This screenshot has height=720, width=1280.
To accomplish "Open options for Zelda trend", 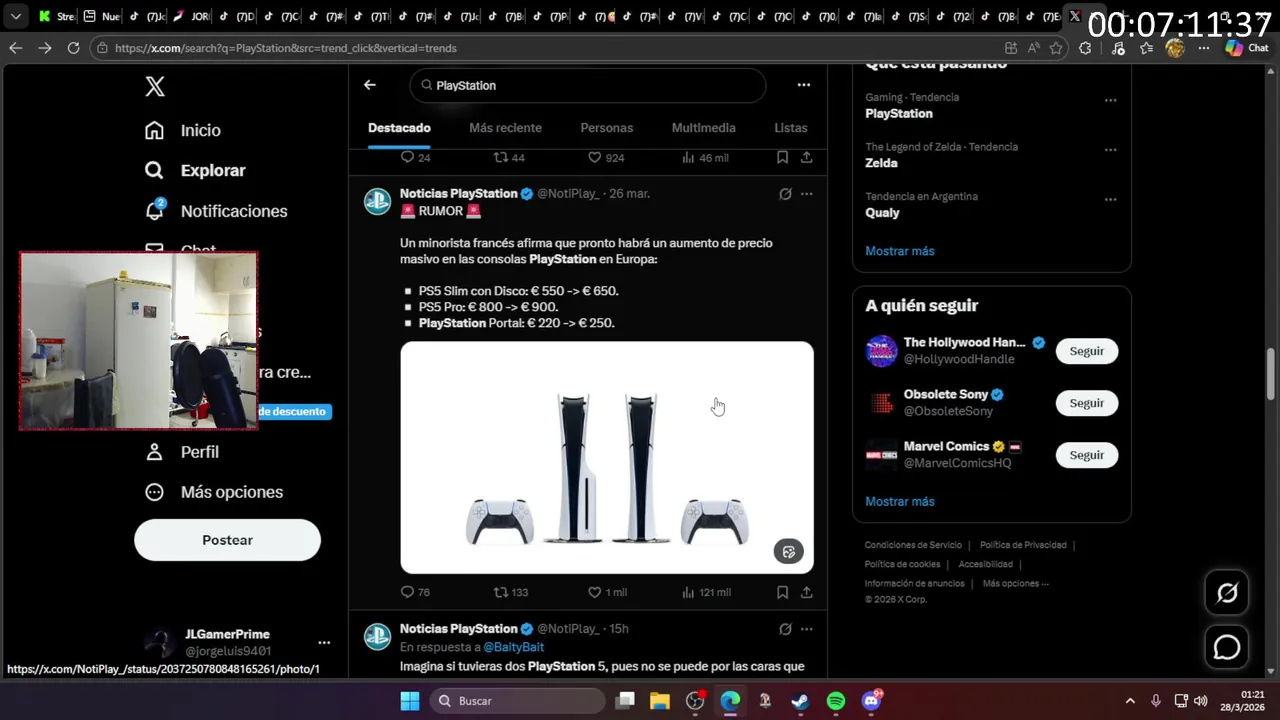I will [x=1110, y=149].
